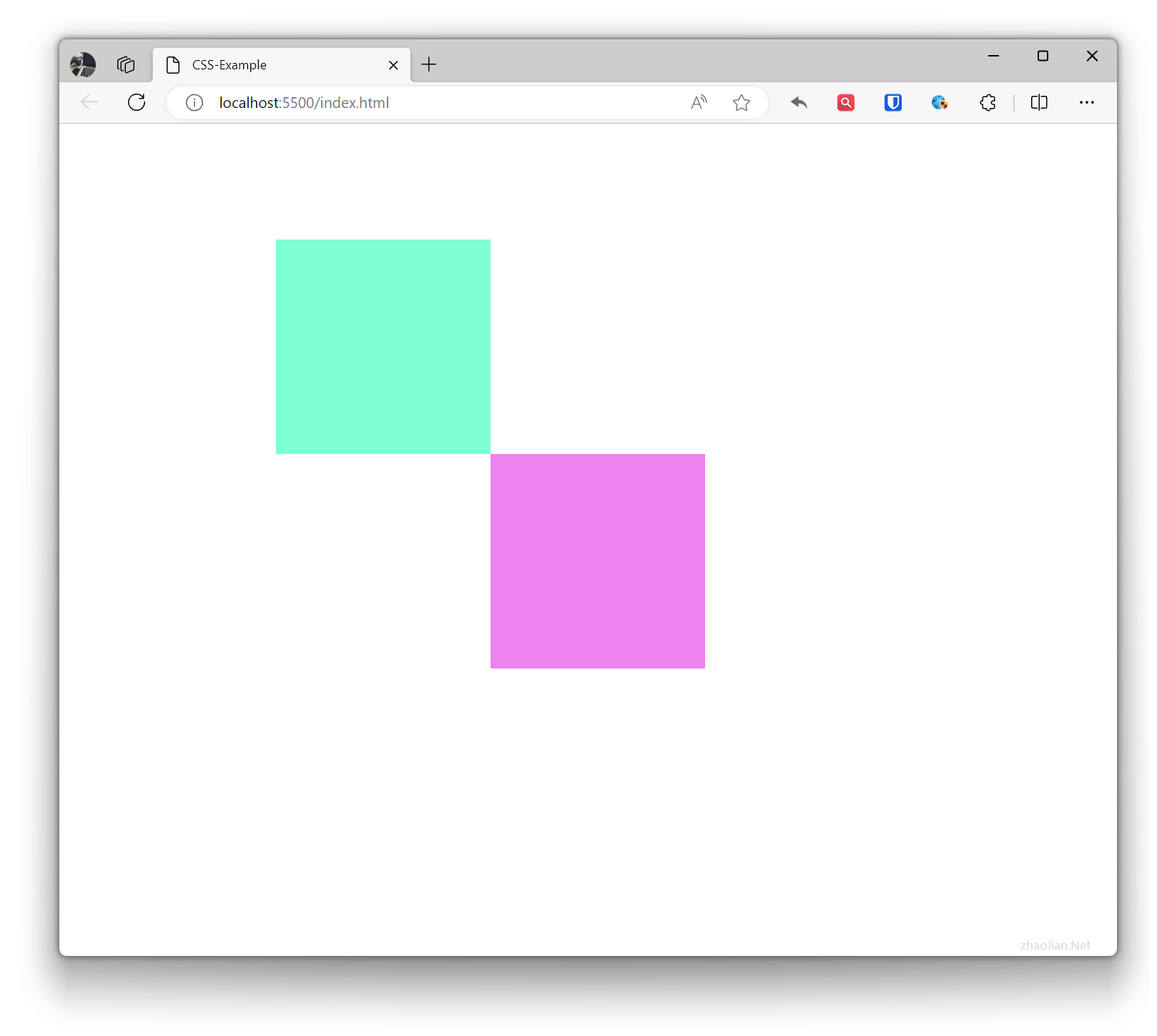Expand the Settings and more ellipsis menu
1157x1036 pixels.
1087,103
